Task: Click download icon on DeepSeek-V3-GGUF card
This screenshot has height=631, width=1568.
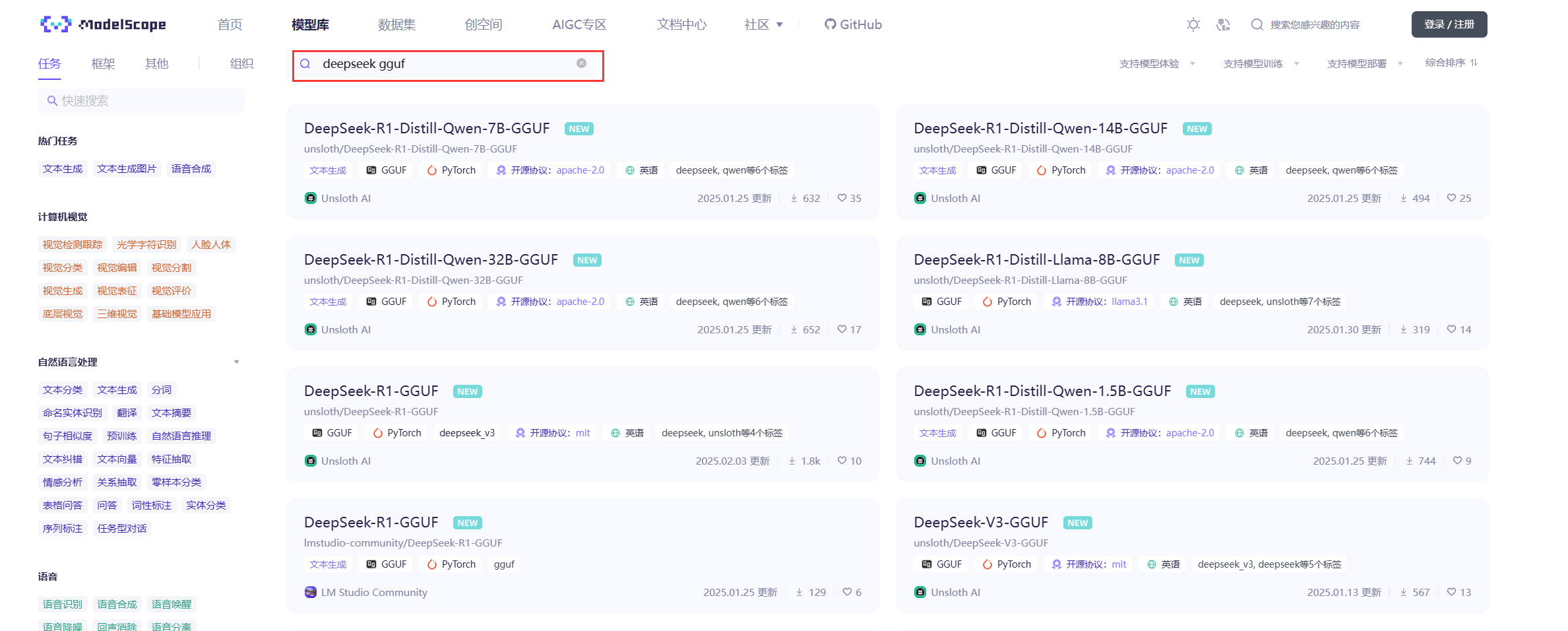Action: 1404,592
